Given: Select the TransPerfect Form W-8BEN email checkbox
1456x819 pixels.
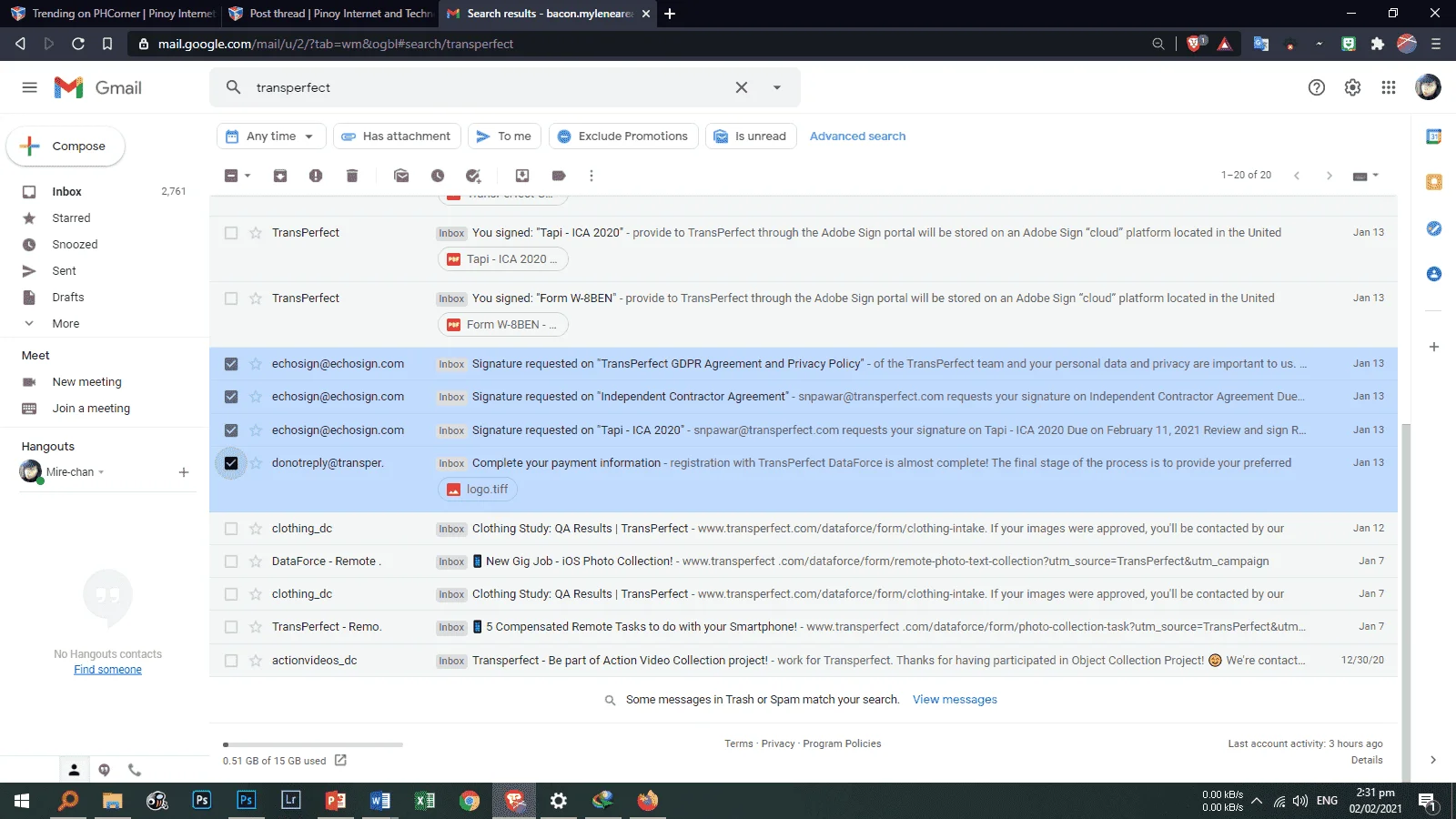Looking at the screenshot, I should [x=231, y=298].
